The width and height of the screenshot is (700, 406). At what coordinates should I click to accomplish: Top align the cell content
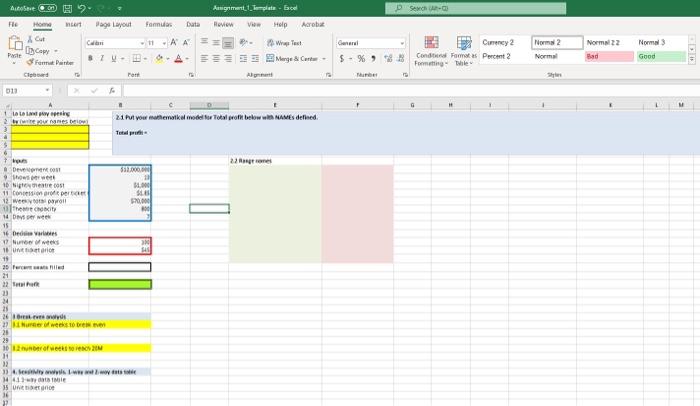pyautogui.click(x=204, y=42)
